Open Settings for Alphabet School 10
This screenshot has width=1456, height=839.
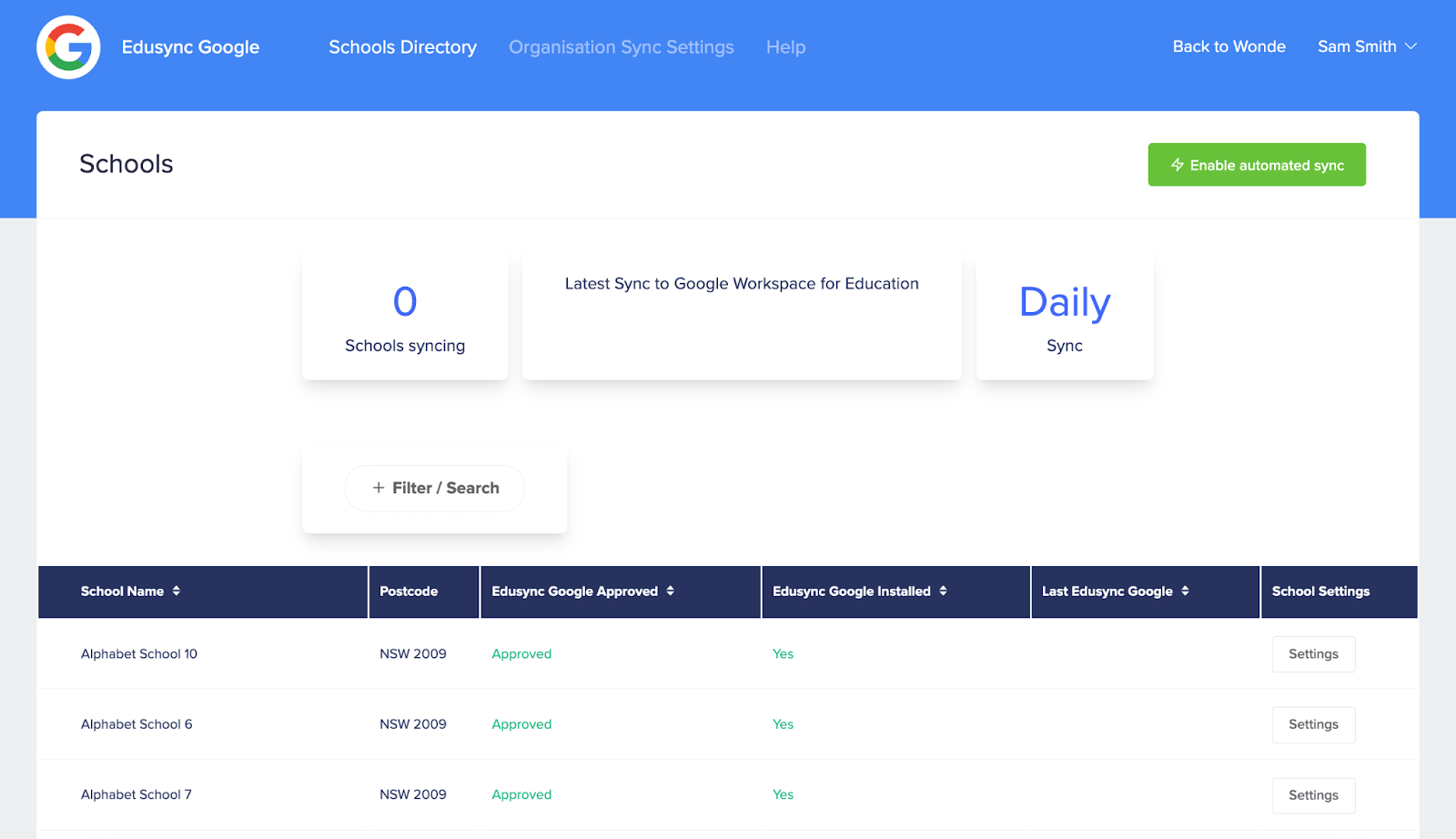tap(1313, 654)
